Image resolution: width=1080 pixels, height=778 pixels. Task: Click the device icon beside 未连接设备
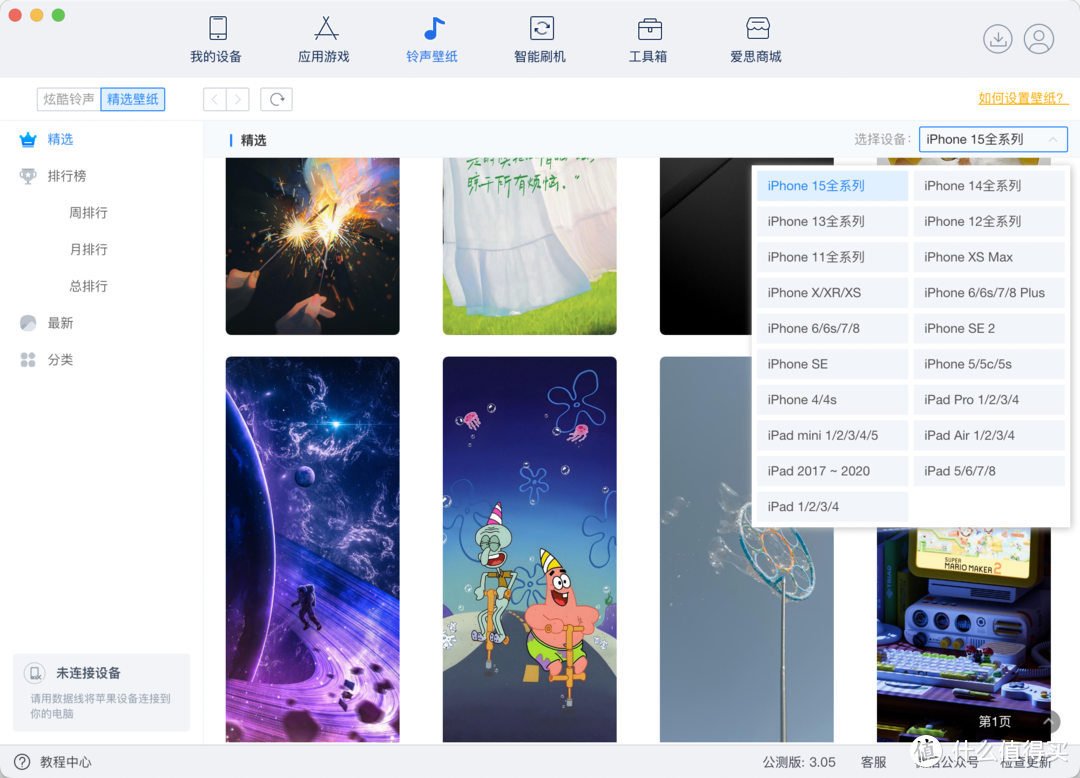point(34,673)
